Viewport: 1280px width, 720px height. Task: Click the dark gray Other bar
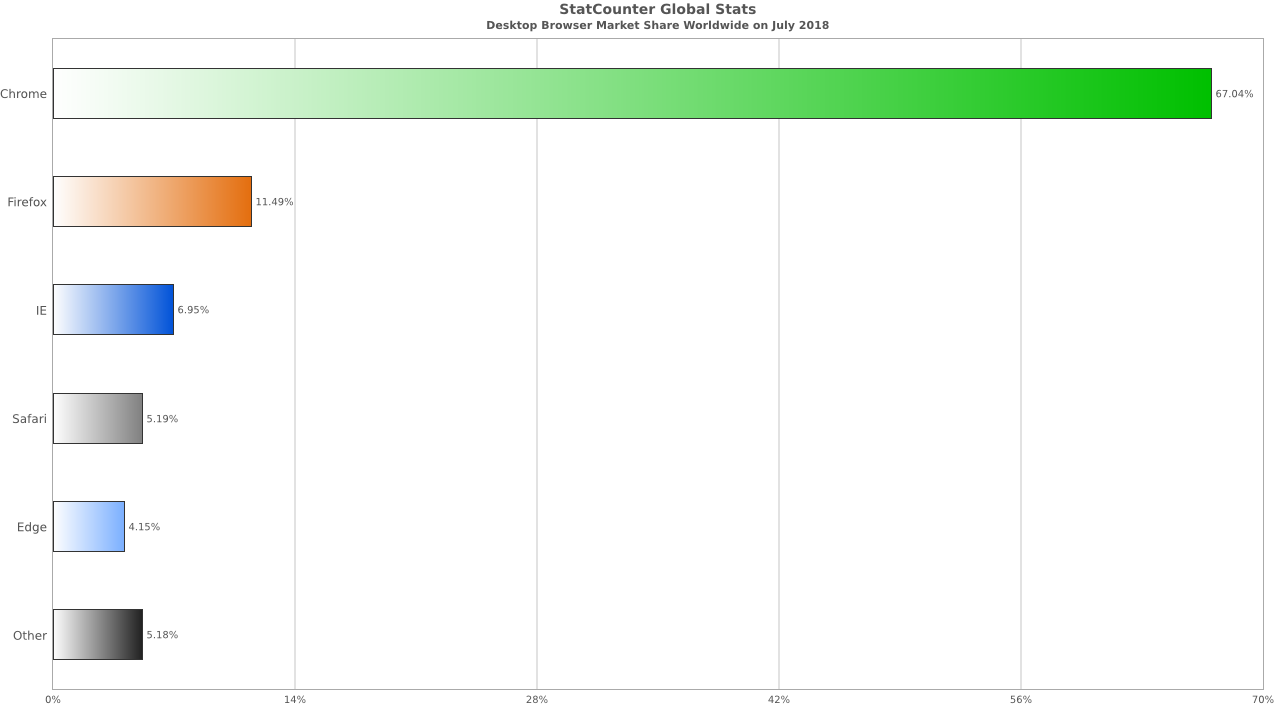[x=98, y=635]
